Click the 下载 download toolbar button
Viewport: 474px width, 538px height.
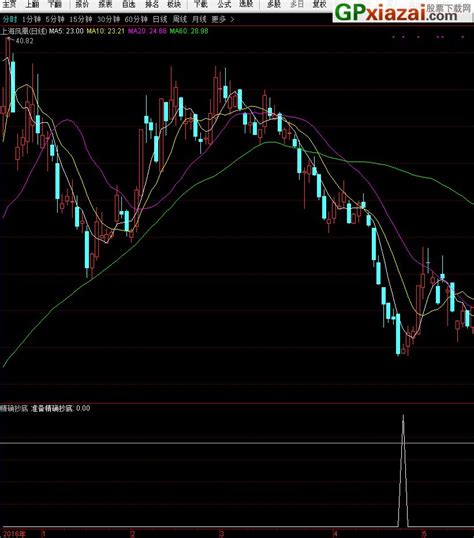pos(201,4)
